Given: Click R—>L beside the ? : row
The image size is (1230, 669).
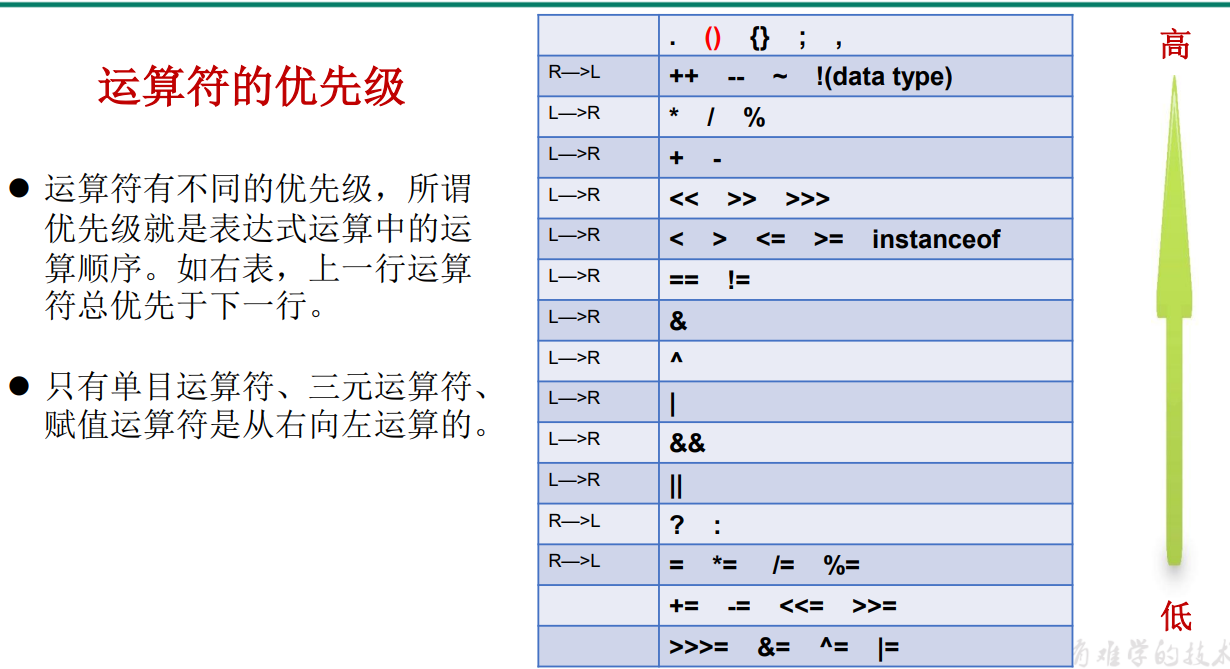Looking at the screenshot, I should coord(574,521).
